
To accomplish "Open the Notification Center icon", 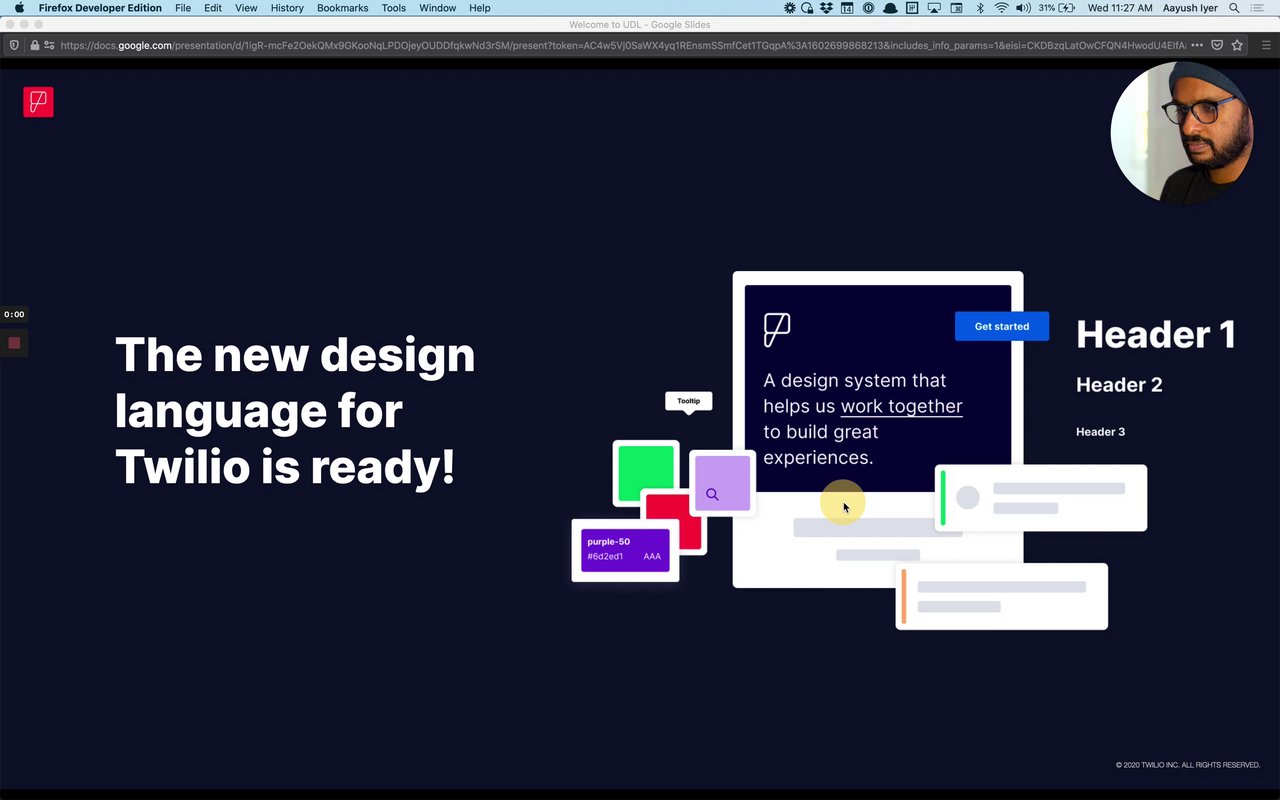I will tap(1258, 8).
